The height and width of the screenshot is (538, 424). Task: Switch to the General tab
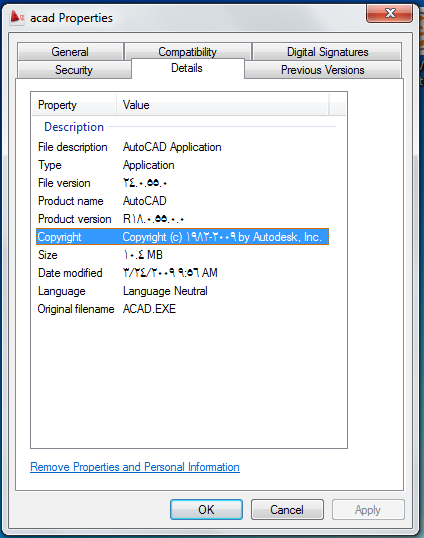pos(70,52)
